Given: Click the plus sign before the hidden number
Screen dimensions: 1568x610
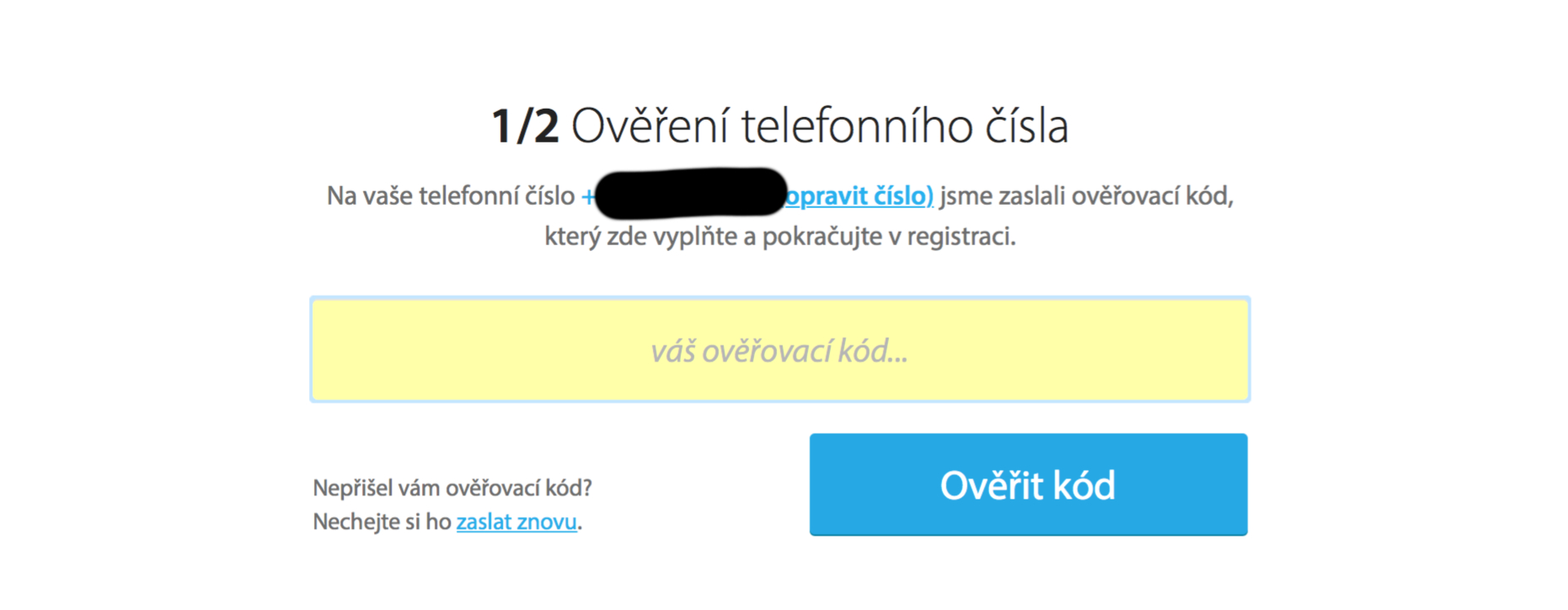Looking at the screenshot, I should [588, 197].
